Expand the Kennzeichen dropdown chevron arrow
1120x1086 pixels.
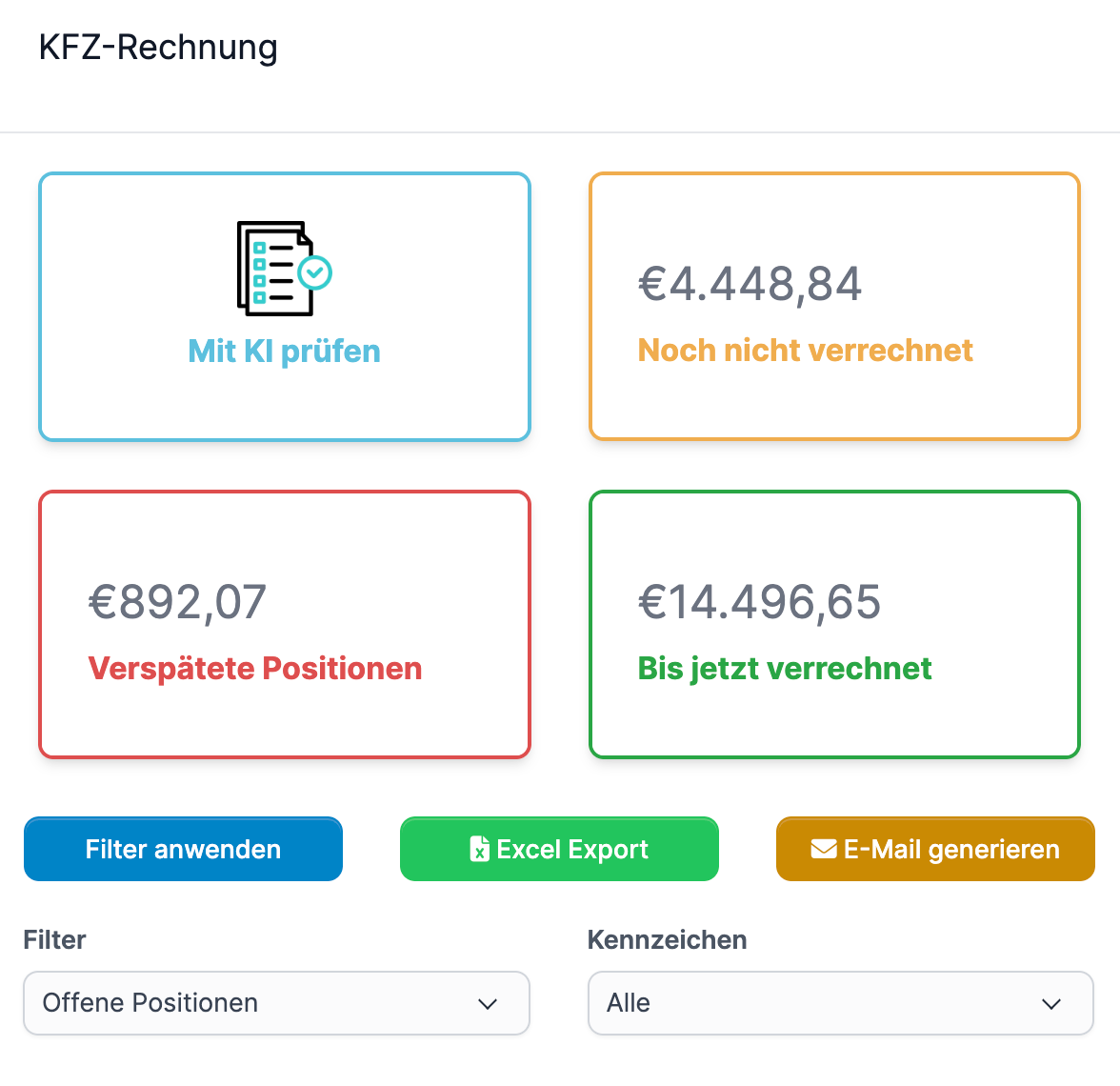coord(1051,1004)
